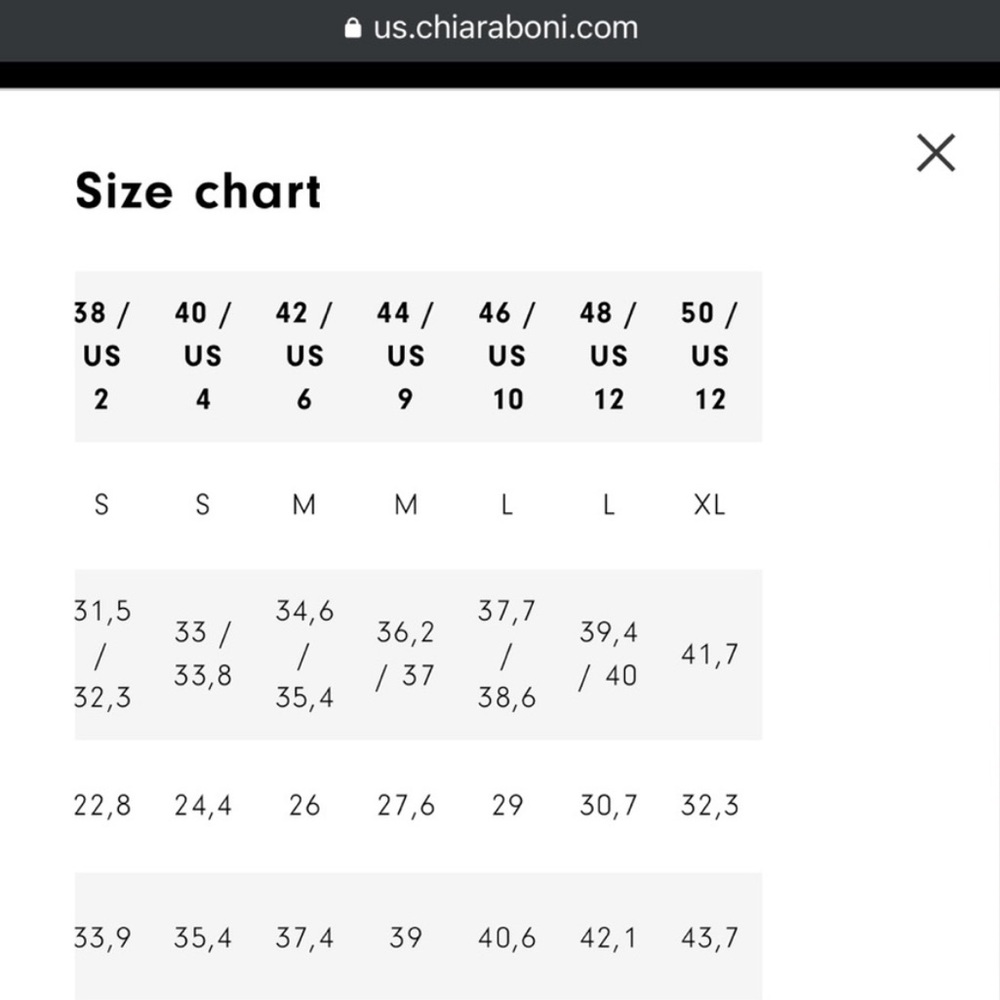Image resolution: width=1000 pixels, height=1000 pixels.
Task: Tap the 46 / US 10 column header
Action: pos(507,356)
